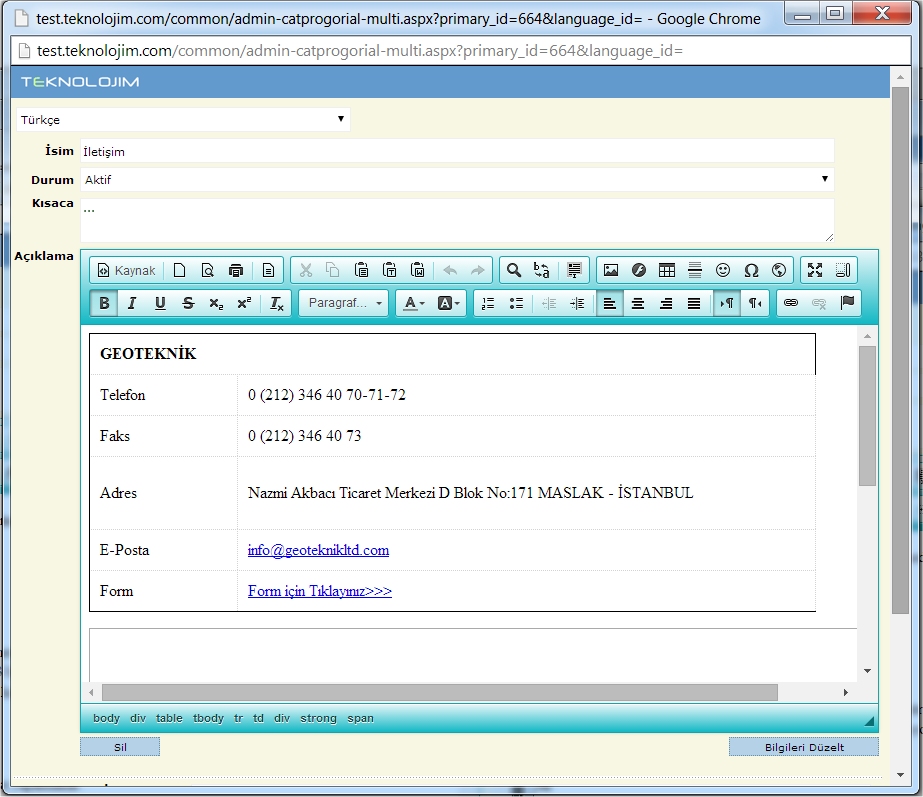Set text direction left-to-right
The width and height of the screenshot is (923, 797).
[x=727, y=303]
